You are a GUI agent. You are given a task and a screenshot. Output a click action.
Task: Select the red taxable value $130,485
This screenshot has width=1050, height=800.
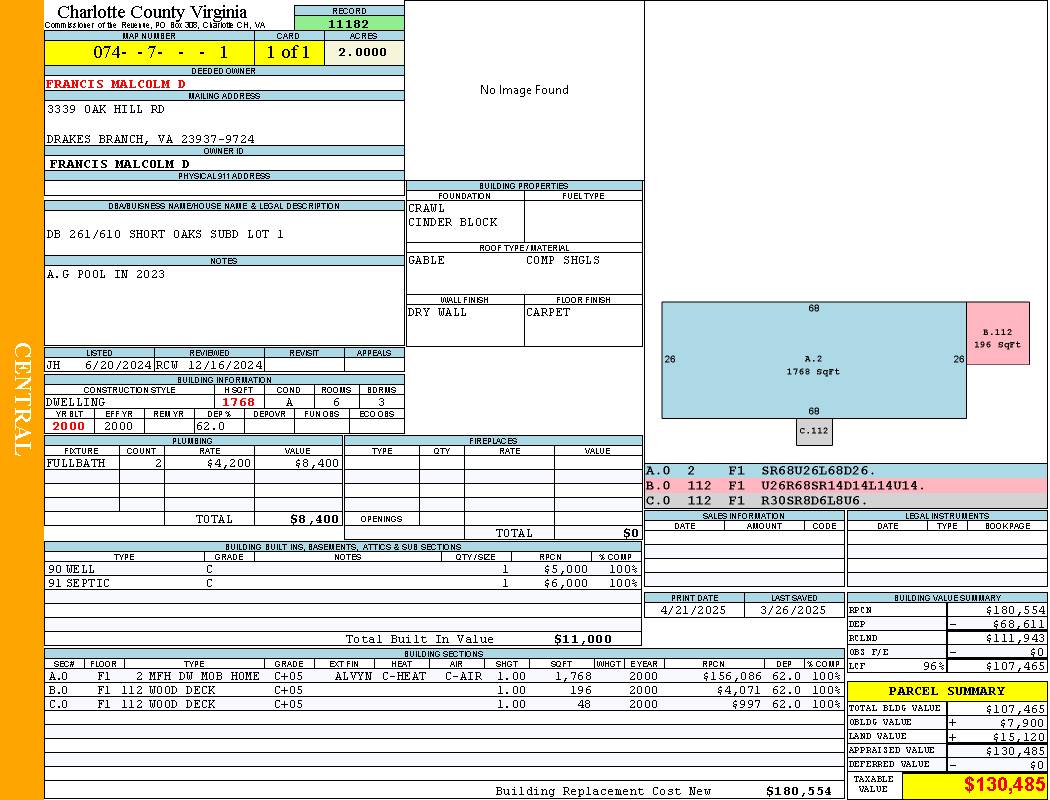[x=1004, y=785]
